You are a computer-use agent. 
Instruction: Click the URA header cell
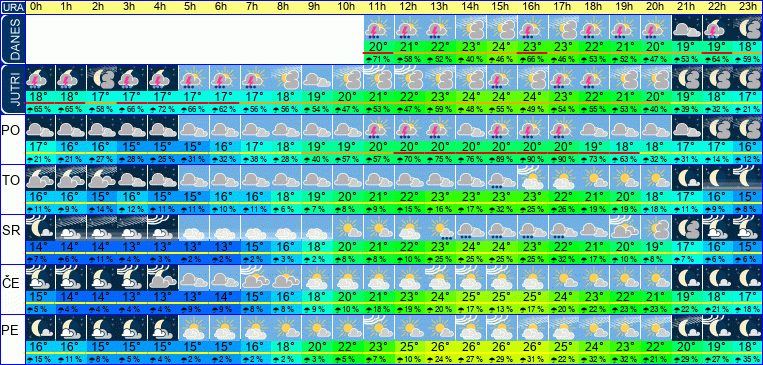[x=12, y=7]
